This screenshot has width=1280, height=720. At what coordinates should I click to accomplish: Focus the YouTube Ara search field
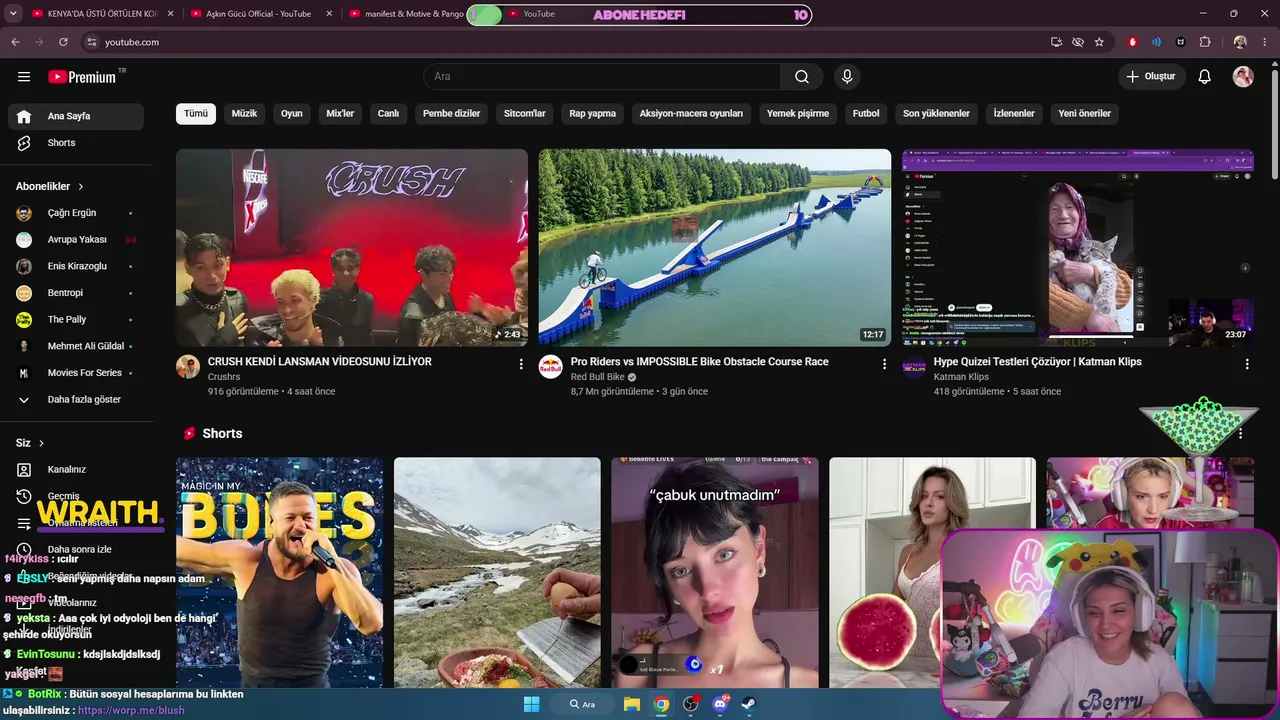(x=602, y=77)
